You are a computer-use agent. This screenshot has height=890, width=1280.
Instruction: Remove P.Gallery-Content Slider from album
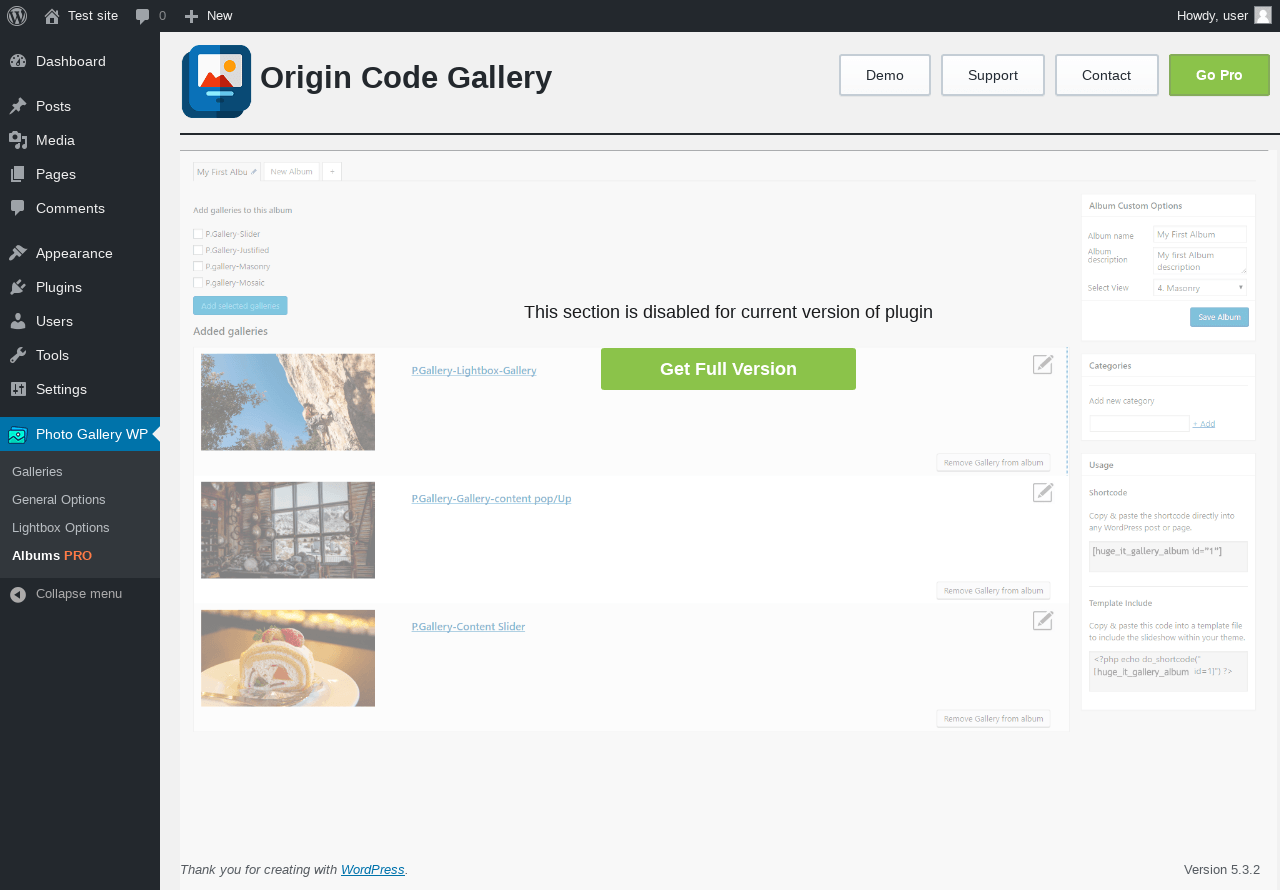pyautogui.click(x=993, y=718)
